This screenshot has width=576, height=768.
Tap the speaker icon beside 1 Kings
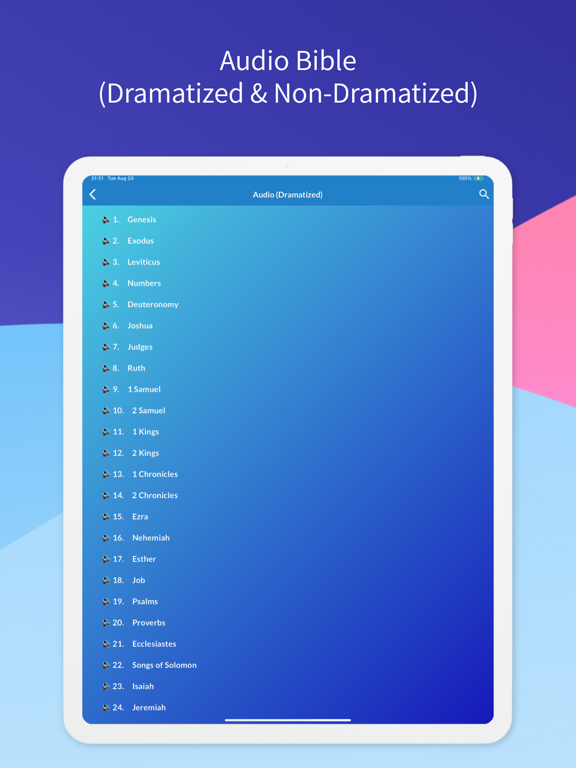click(105, 432)
